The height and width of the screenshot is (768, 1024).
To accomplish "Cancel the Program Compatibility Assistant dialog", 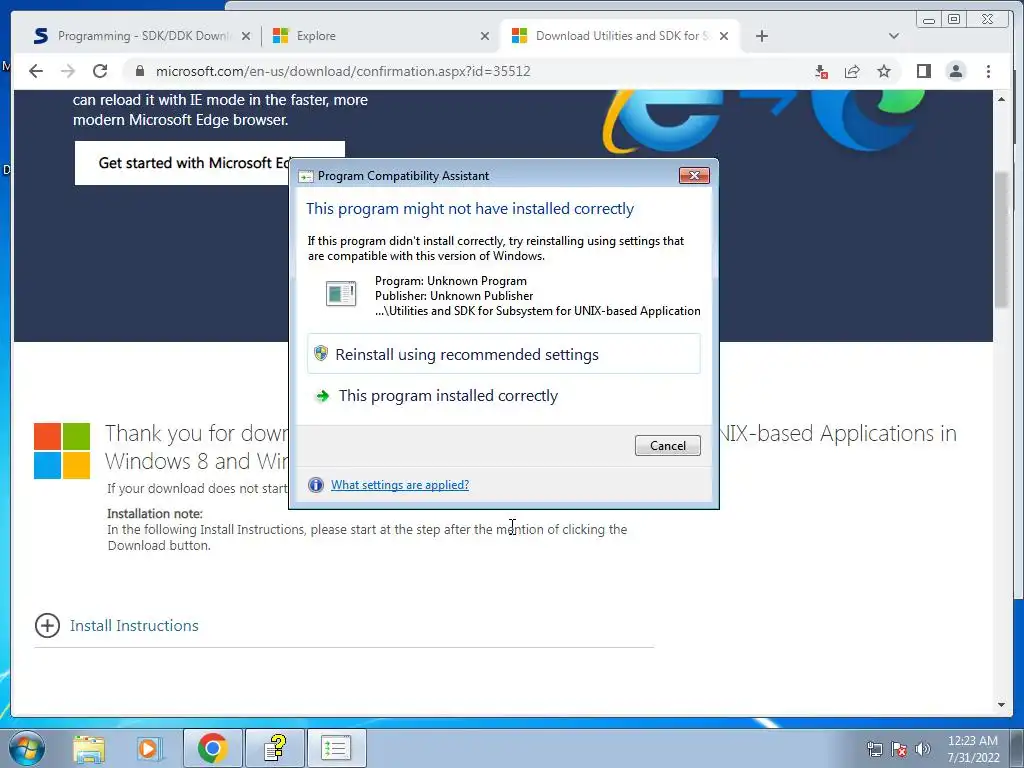I will click(667, 445).
